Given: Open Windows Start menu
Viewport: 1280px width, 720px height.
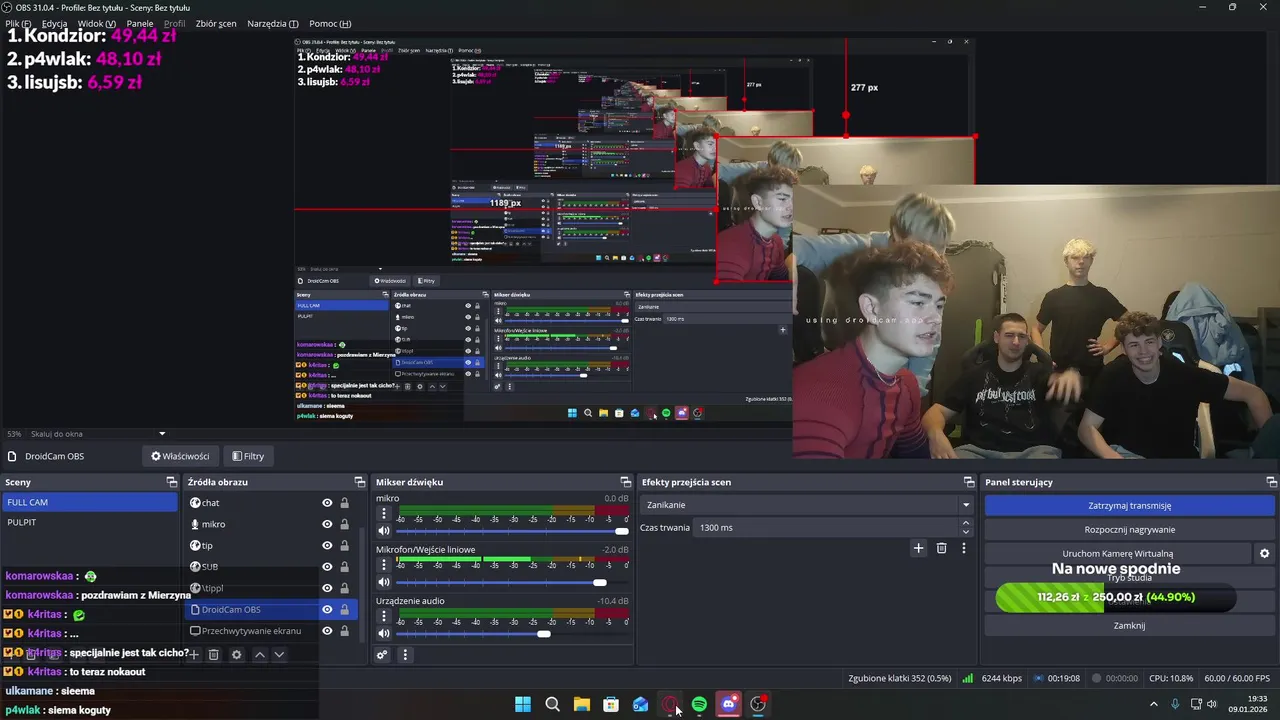Looking at the screenshot, I should [523, 704].
